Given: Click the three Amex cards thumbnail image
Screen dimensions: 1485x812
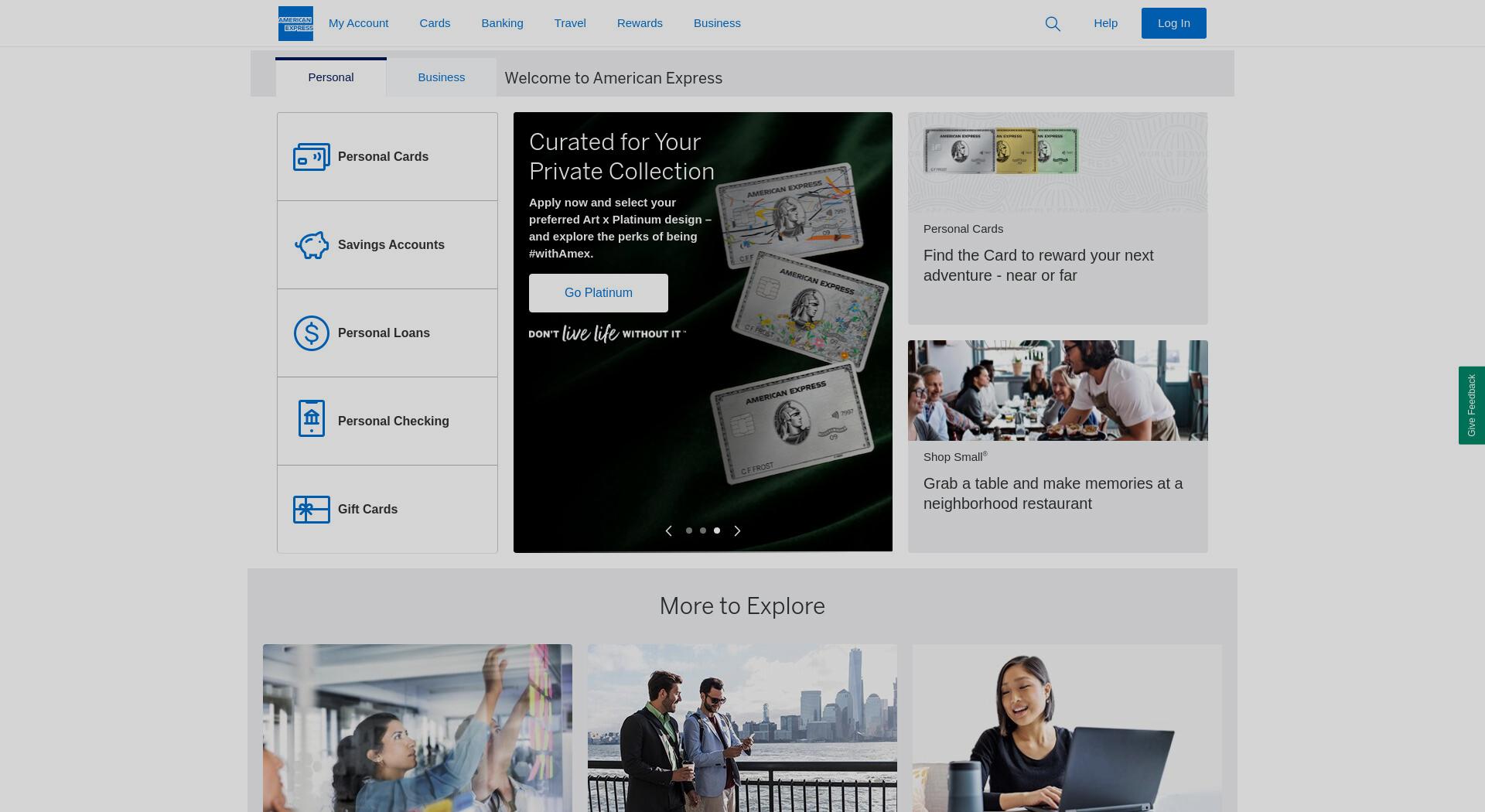Looking at the screenshot, I should point(1001,151).
